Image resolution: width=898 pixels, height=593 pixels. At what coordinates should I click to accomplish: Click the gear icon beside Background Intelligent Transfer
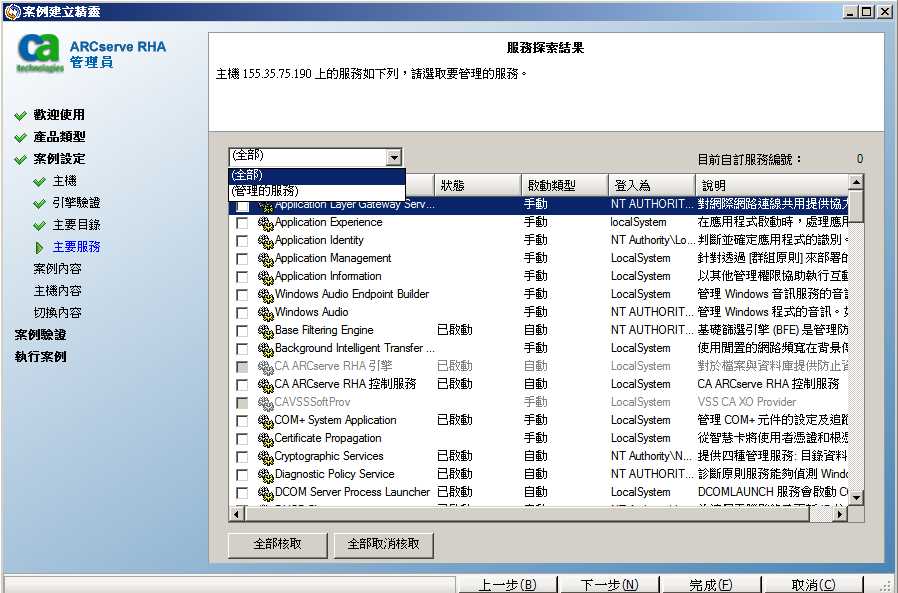265,349
